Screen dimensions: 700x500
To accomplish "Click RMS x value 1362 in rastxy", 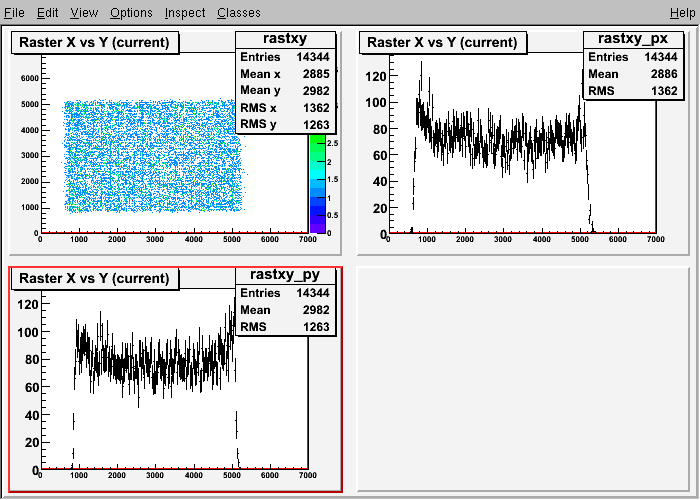I will 316,108.
